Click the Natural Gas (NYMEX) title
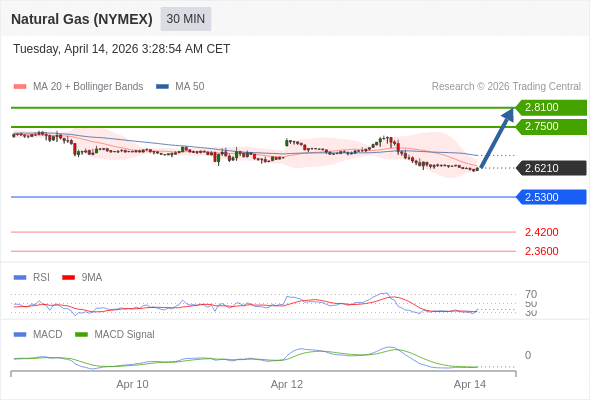Image resolution: width=590 pixels, height=400 pixels. tap(82, 19)
